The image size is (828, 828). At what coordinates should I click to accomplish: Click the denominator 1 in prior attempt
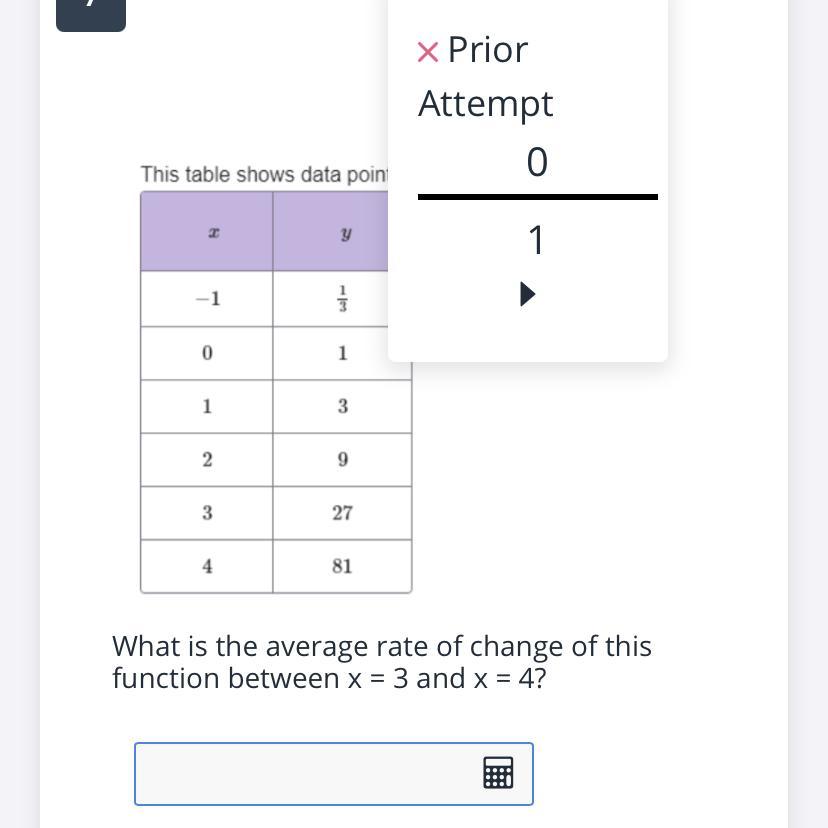tap(537, 240)
